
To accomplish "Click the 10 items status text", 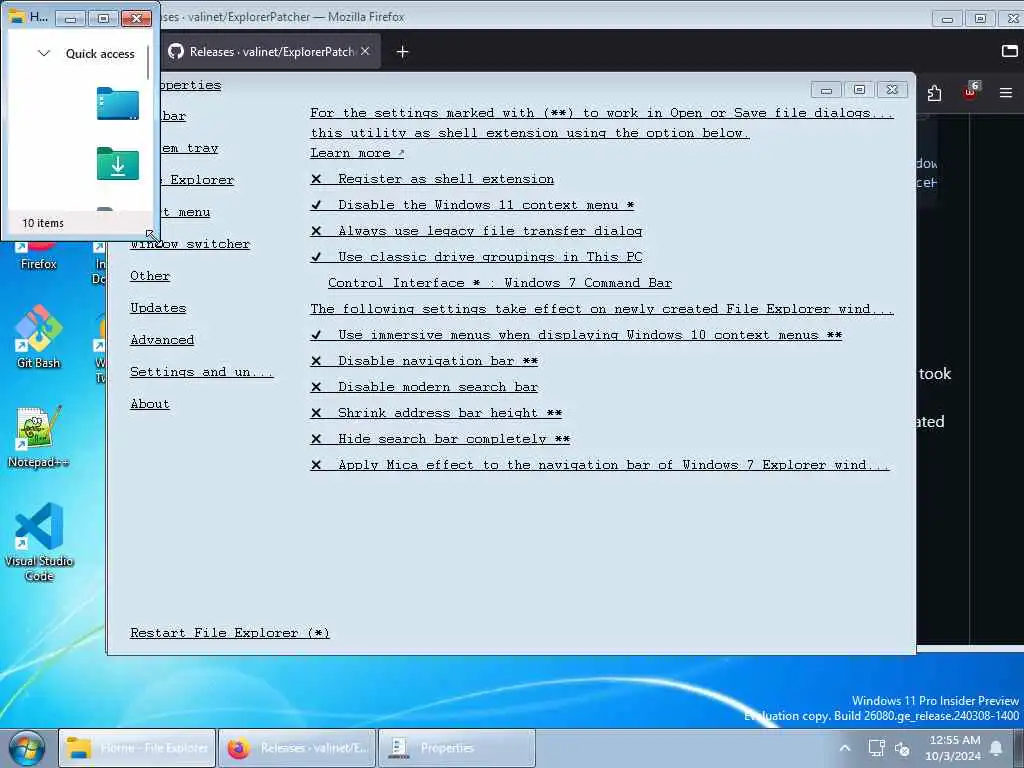I will click(43, 223).
